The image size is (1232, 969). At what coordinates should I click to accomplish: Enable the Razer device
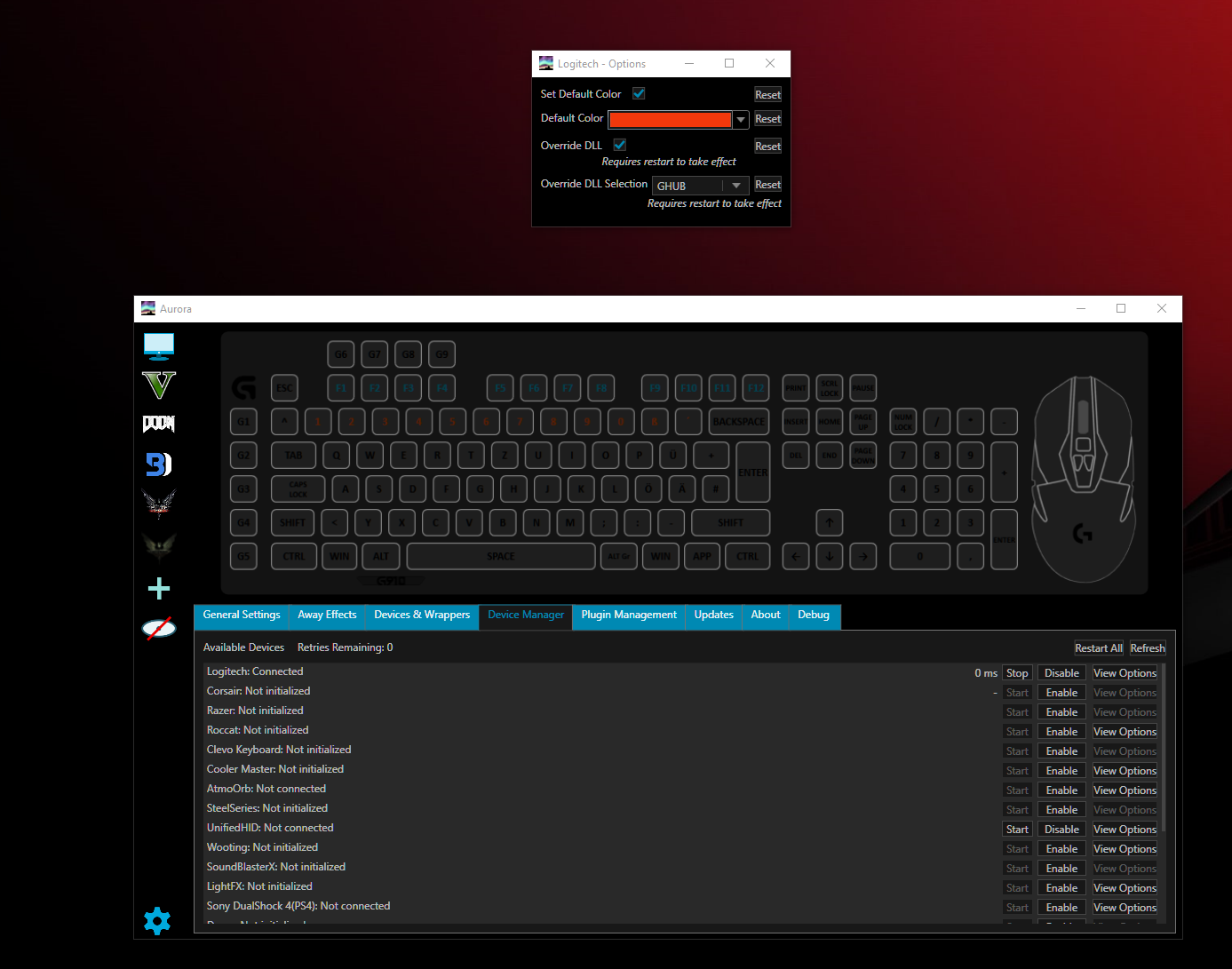[x=1061, y=712]
